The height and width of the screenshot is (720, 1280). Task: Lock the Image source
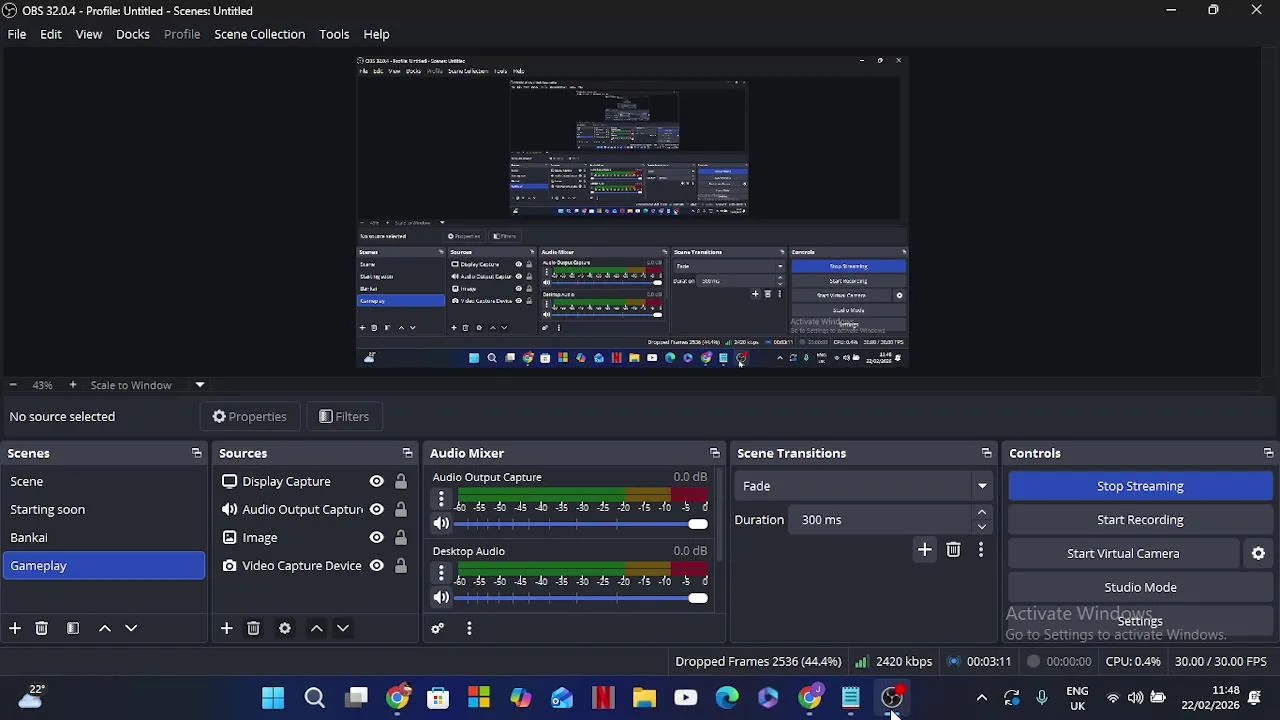[x=401, y=537]
